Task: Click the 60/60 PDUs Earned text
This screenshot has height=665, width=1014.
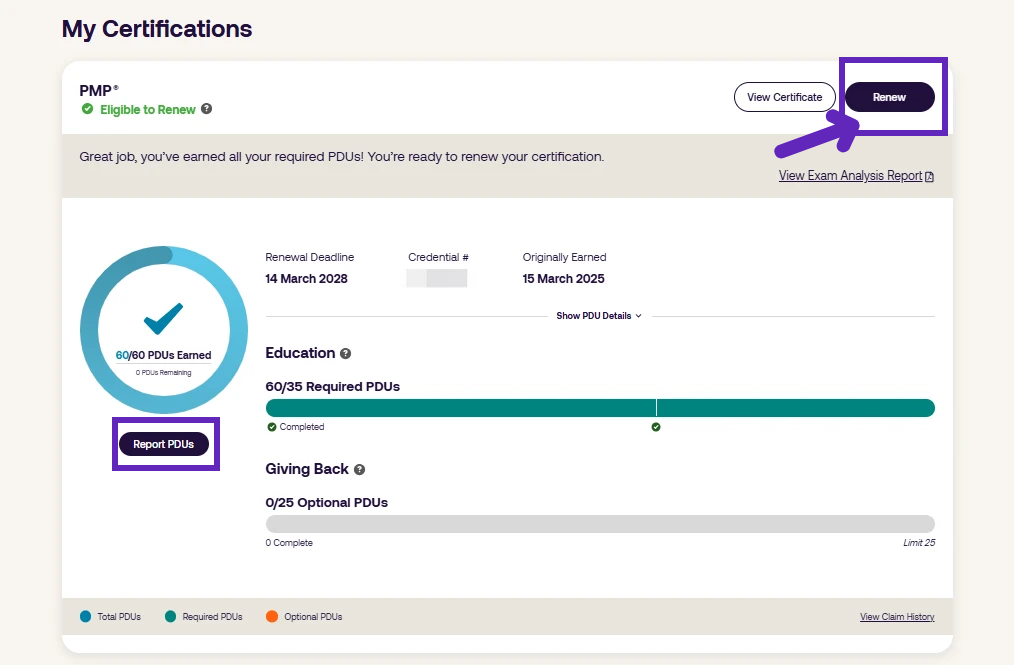Action: pyautogui.click(x=163, y=355)
